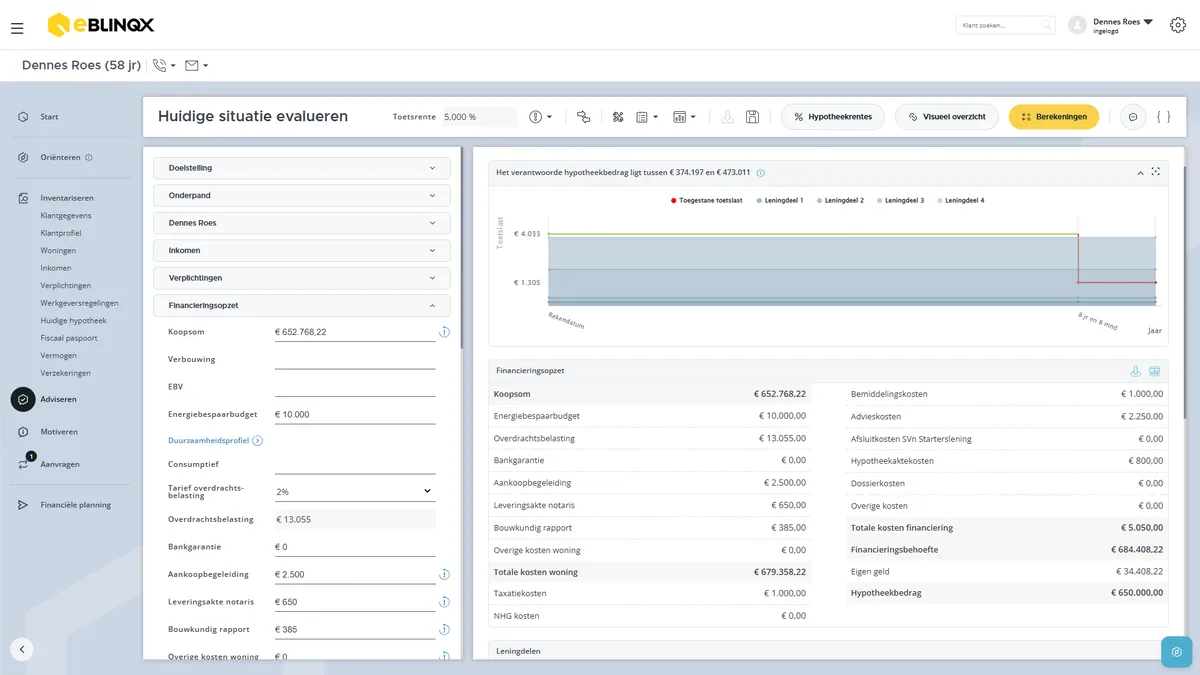Toggle Leningdeel 2 legend series
Image resolution: width=1200 pixels, height=675 pixels.
click(x=841, y=201)
